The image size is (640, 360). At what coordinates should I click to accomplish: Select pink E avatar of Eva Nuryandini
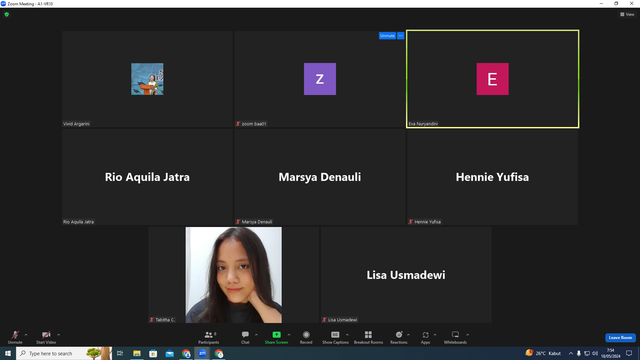point(493,79)
